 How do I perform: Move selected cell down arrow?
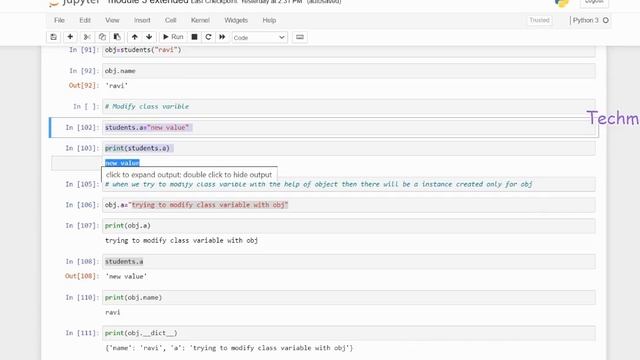pyautogui.click(x=149, y=37)
